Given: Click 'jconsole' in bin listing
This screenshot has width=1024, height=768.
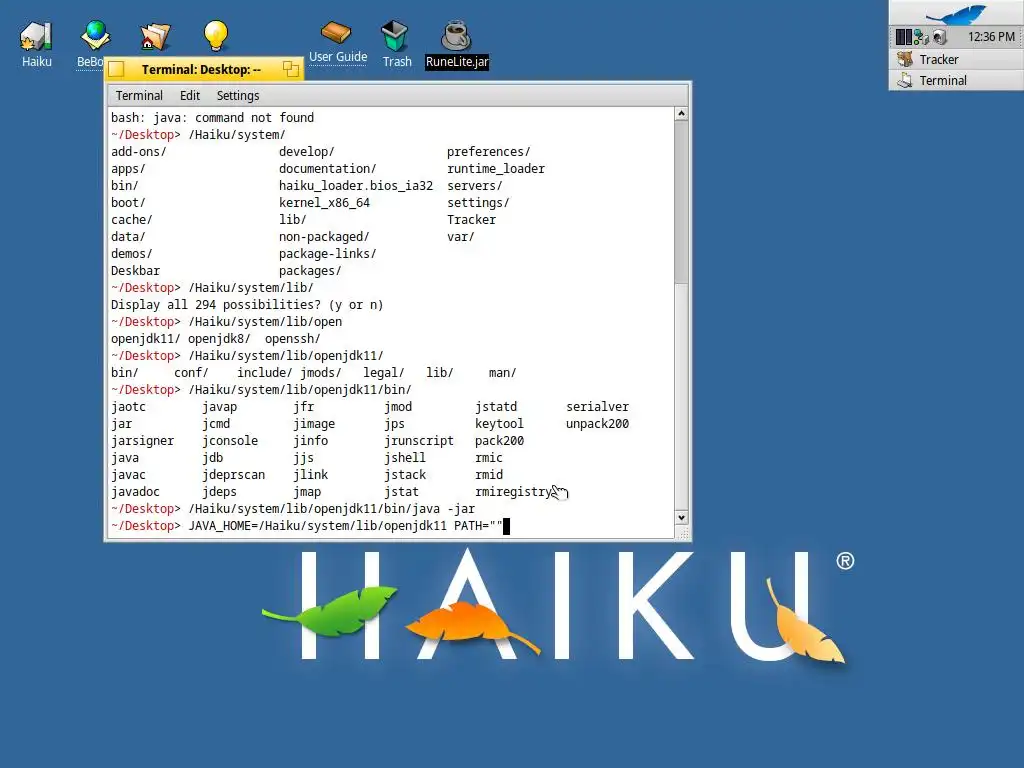Looking at the screenshot, I should click(230, 441).
